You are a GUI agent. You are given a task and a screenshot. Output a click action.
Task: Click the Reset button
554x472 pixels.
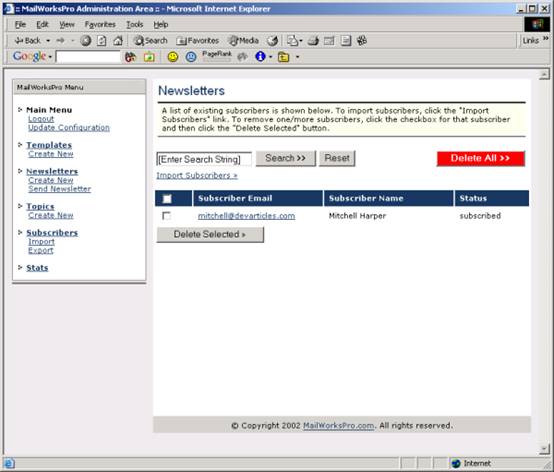pyautogui.click(x=337, y=158)
